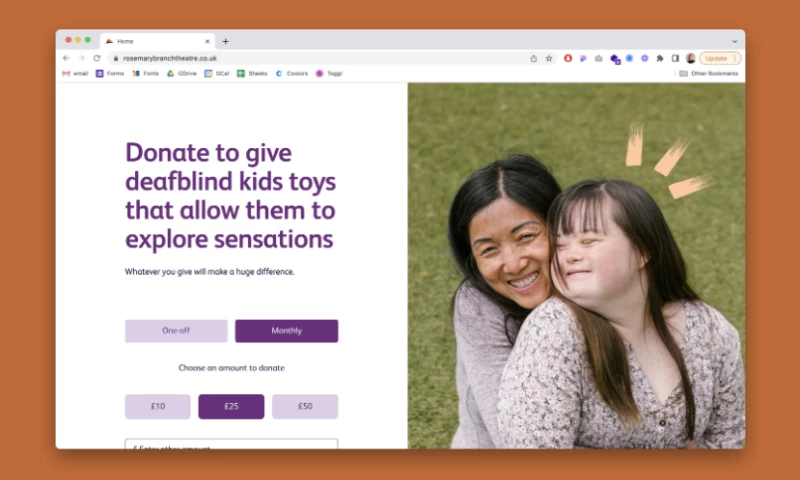The height and width of the screenshot is (480, 800).
Task: Open the GDrive bookmark
Action: (x=182, y=73)
